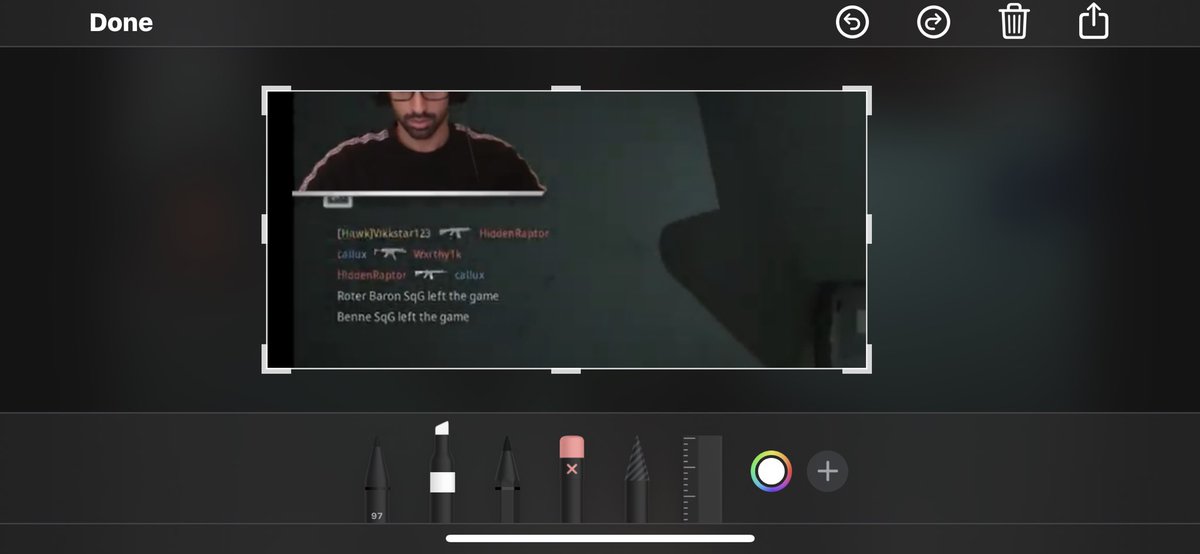1200x554 pixels.
Task: Open the share sheet
Action: [1095, 21]
